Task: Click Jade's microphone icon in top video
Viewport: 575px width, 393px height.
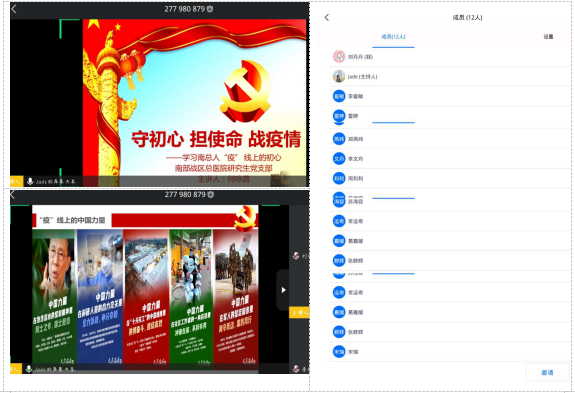Action: tap(30, 181)
